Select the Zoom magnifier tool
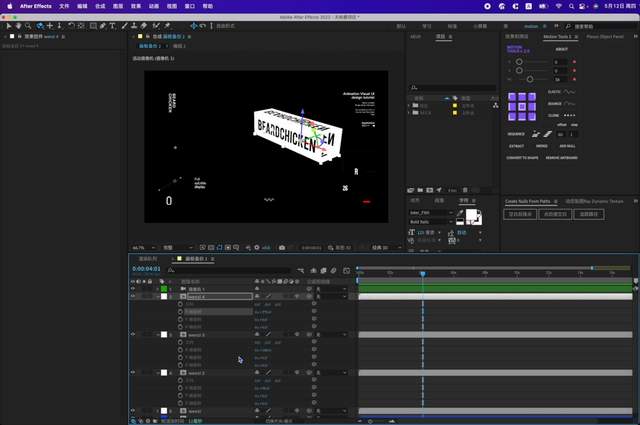 pos(28,26)
